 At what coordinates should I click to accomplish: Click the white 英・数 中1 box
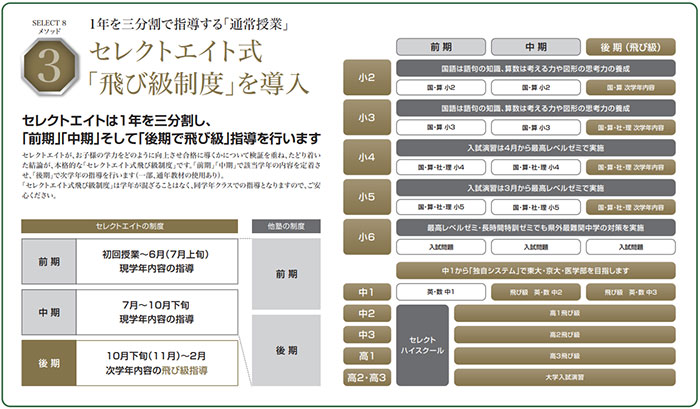(x=441, y=292)
